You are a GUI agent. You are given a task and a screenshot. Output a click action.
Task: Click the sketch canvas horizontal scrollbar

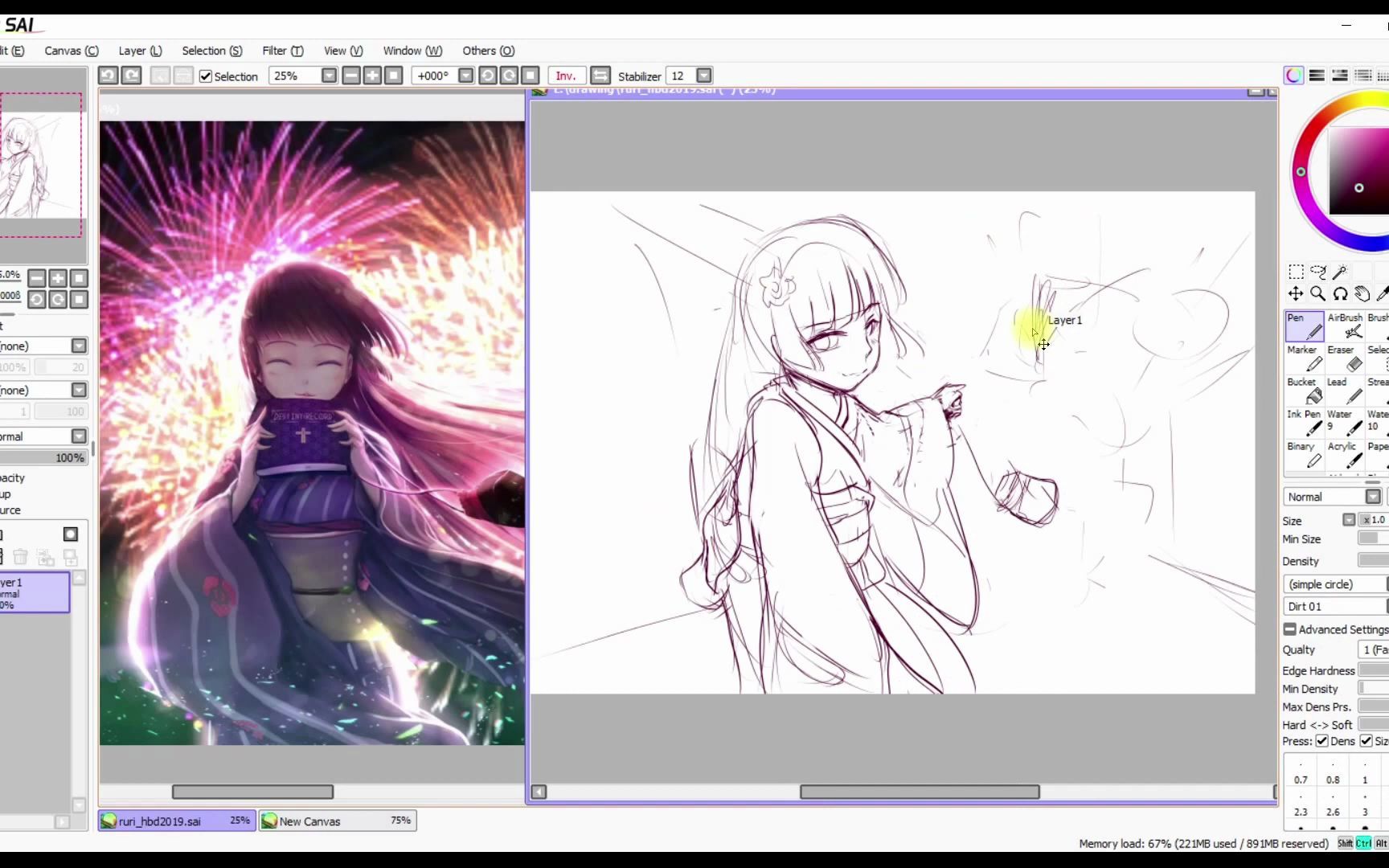[x=920, y=792]
